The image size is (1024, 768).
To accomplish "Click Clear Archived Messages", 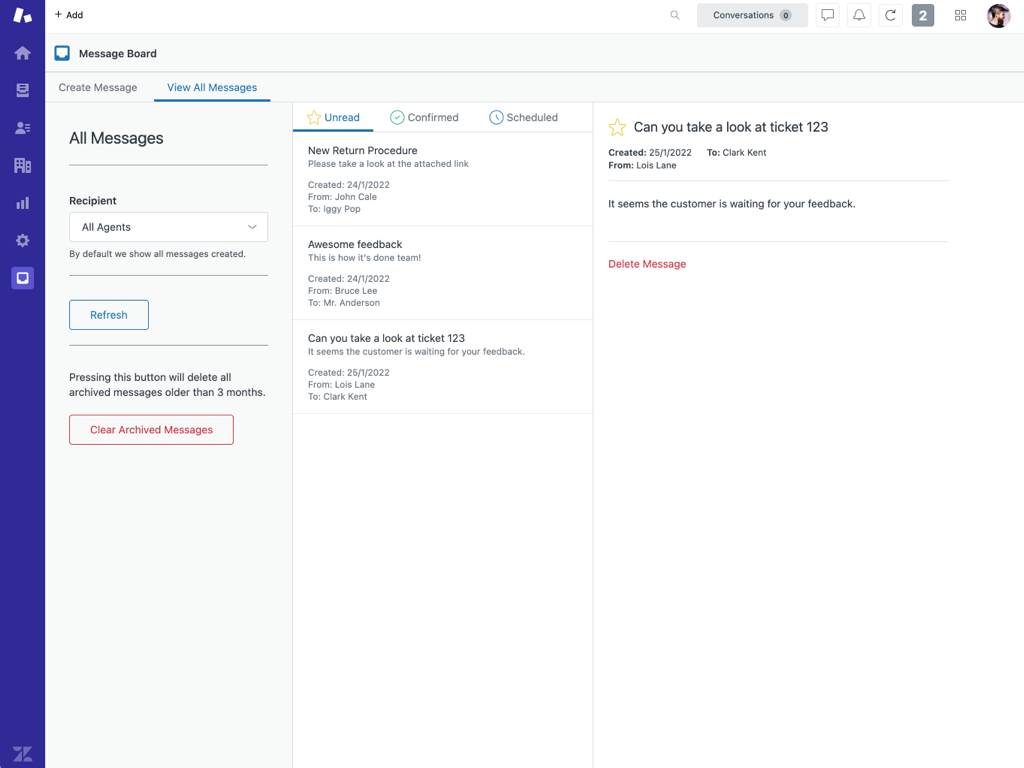I will 151,429.
